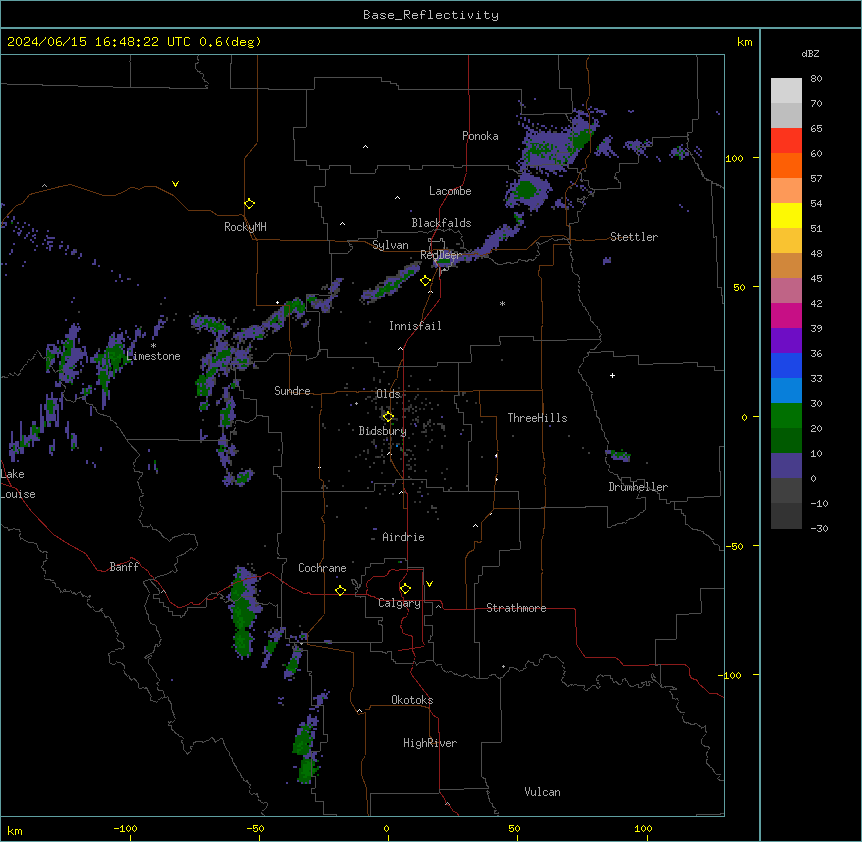Click the Strathmore label

click(516, 608)
